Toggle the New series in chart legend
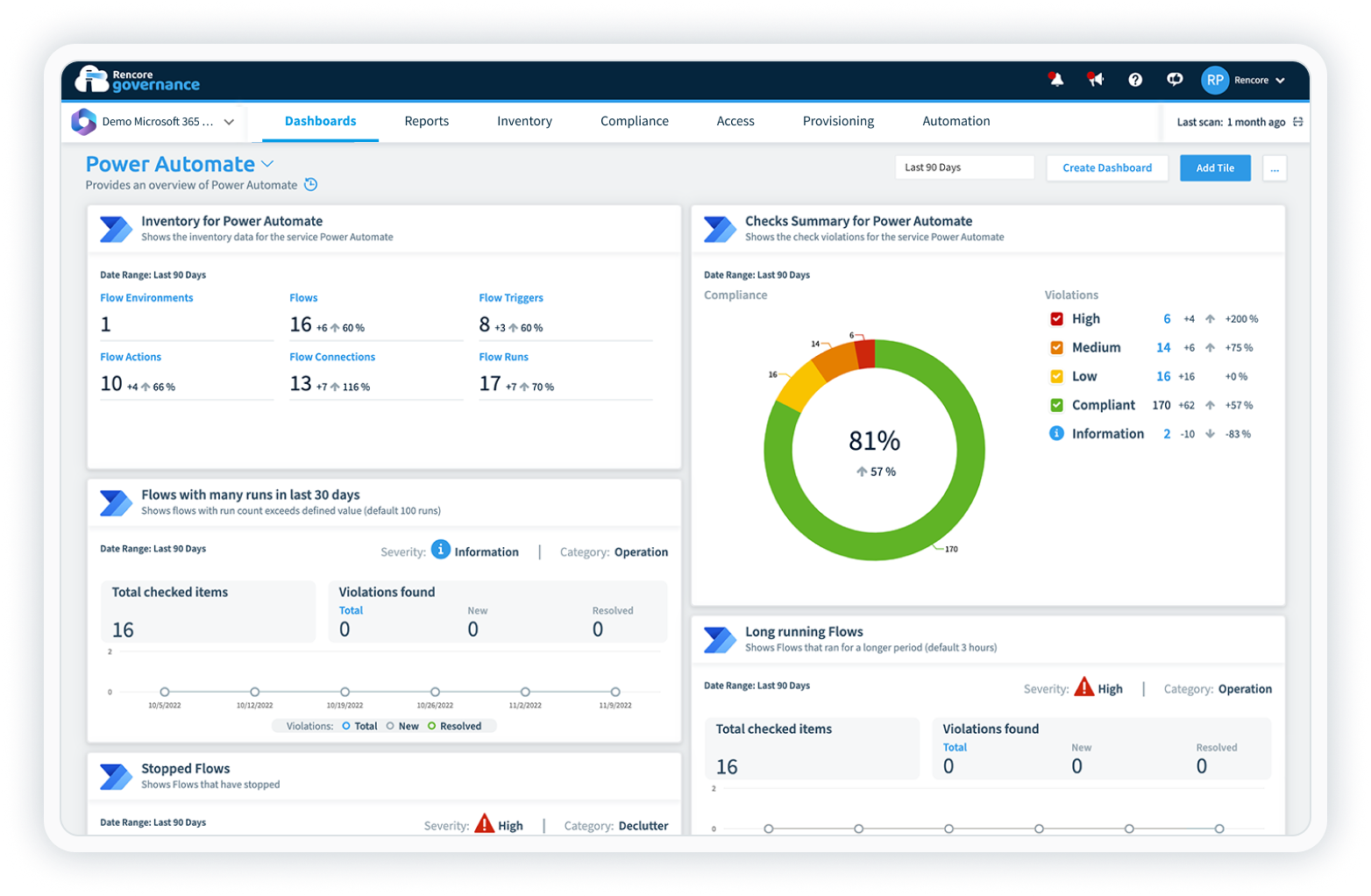Viewport: 1371px width, 896px height. point(402,726)
